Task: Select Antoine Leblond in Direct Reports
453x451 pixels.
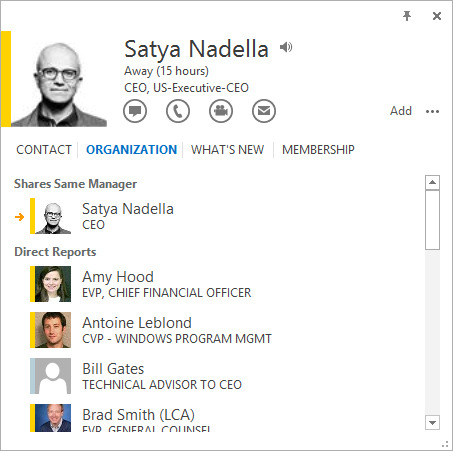Action: [213, 330]
